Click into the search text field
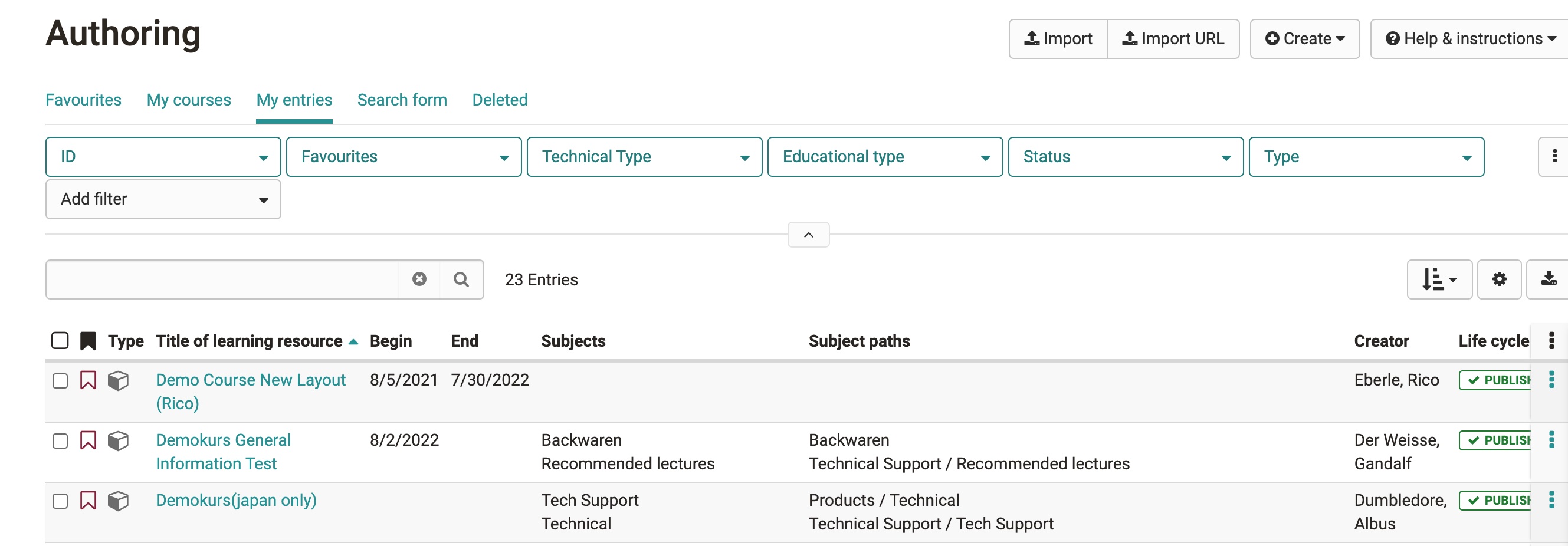The width and height of the screenshot is (1568, 546). pos(222,279)
